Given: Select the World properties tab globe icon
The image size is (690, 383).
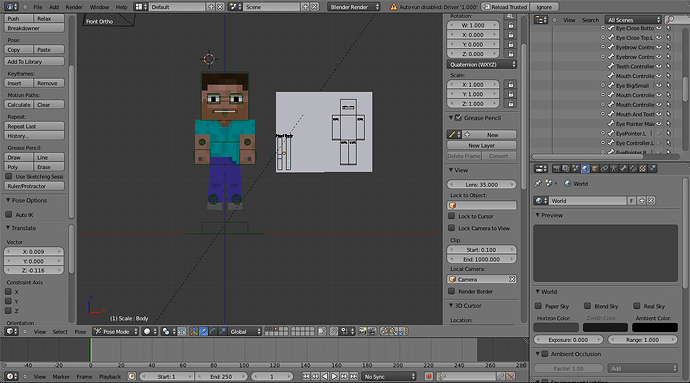Looking at the screenshot, I should point(585,169).
